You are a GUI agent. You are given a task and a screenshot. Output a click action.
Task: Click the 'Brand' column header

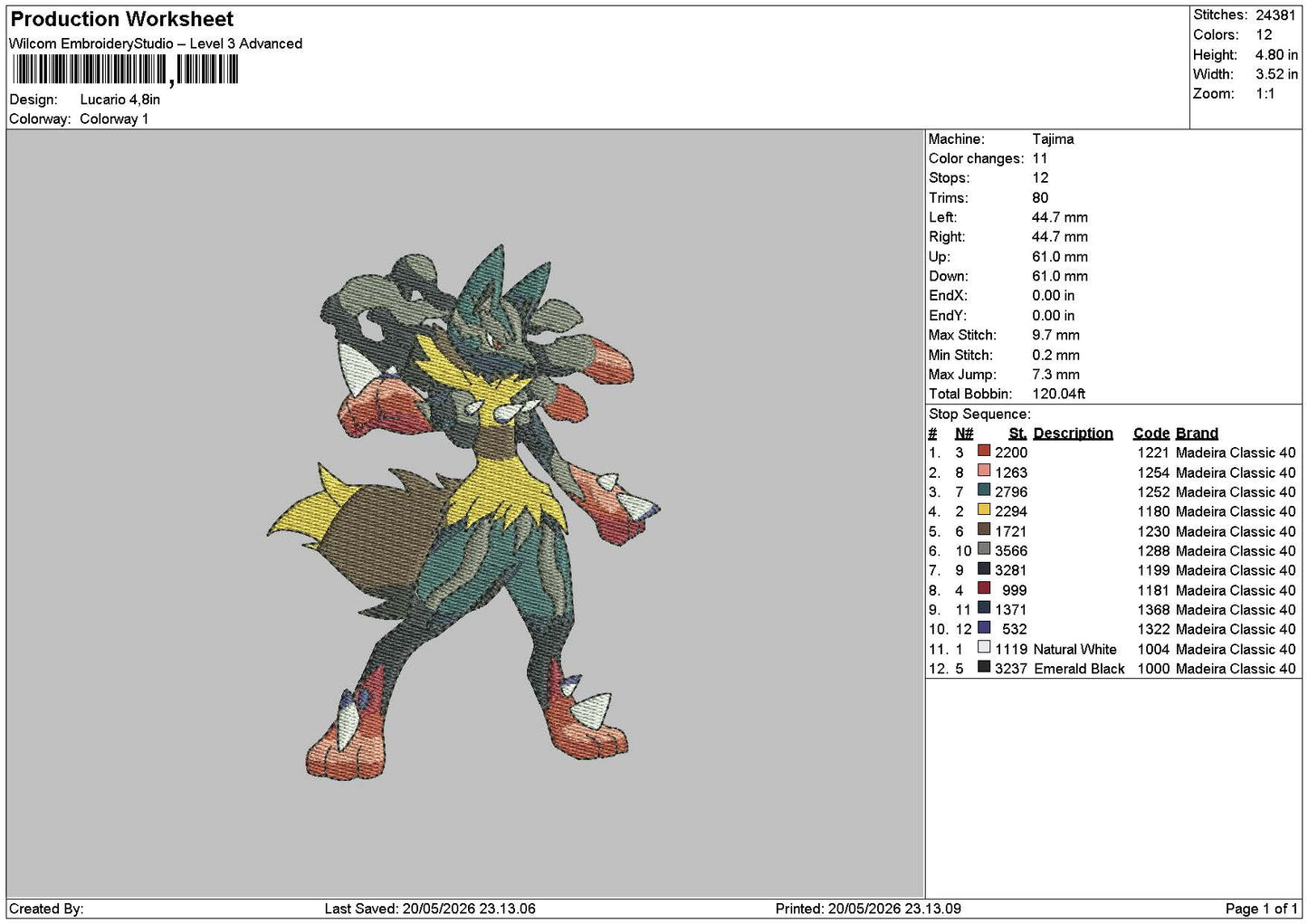[x=1197, y=433]
